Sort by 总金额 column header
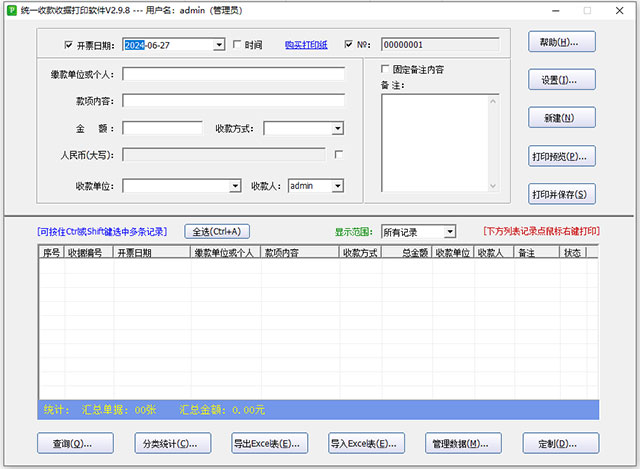This screenshot has width=640, height=469. tap(407, 253)
